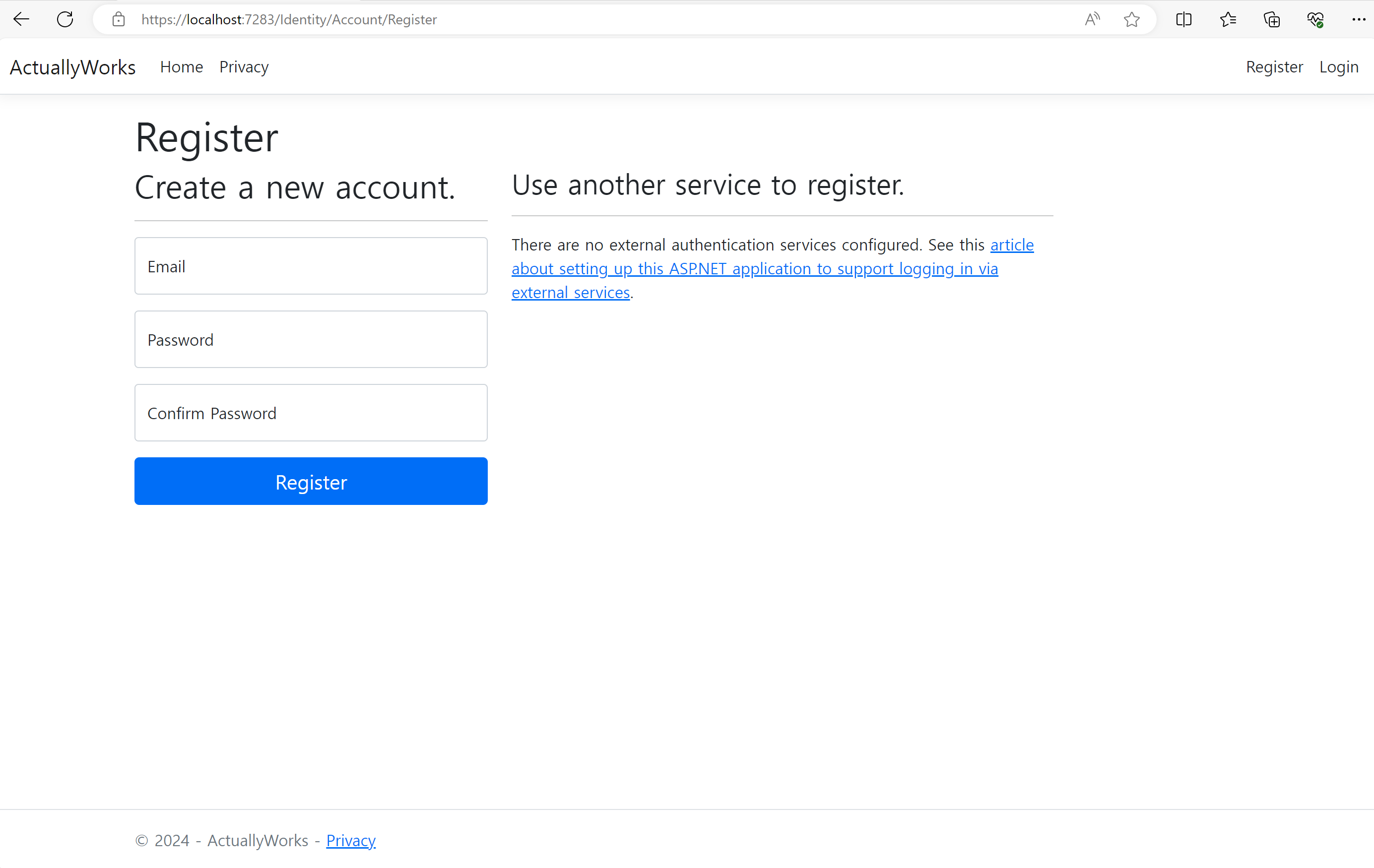Open external services article link
The height and width of the screenshot is (868, 1374).
tap(754, 269)
